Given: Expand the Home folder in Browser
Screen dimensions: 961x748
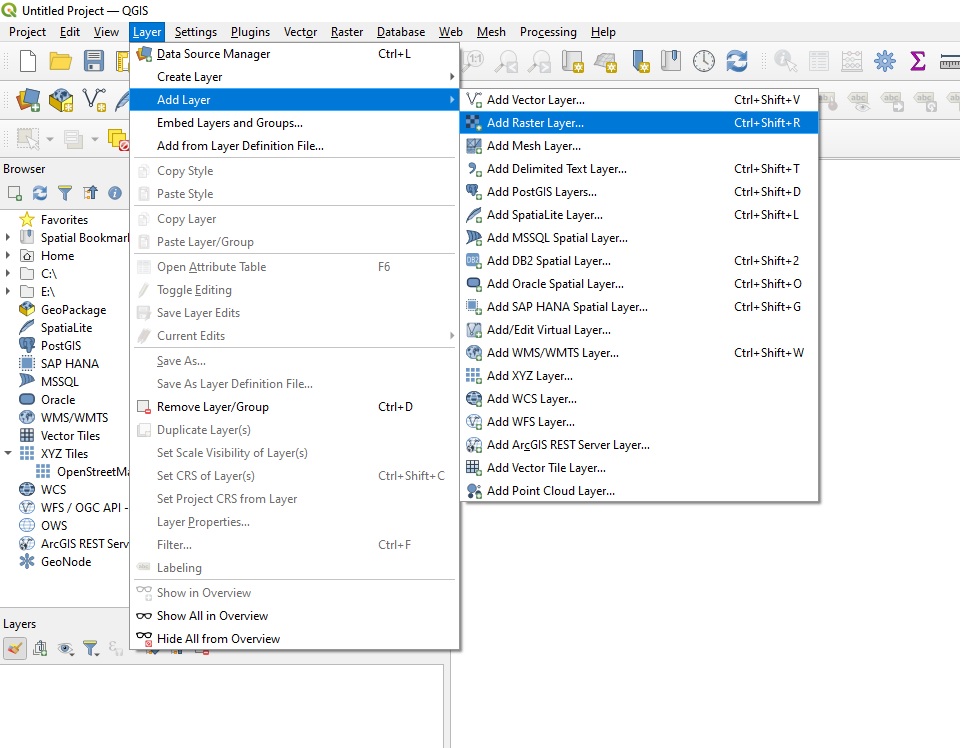Looking at the screenshot, I should 9,256.
